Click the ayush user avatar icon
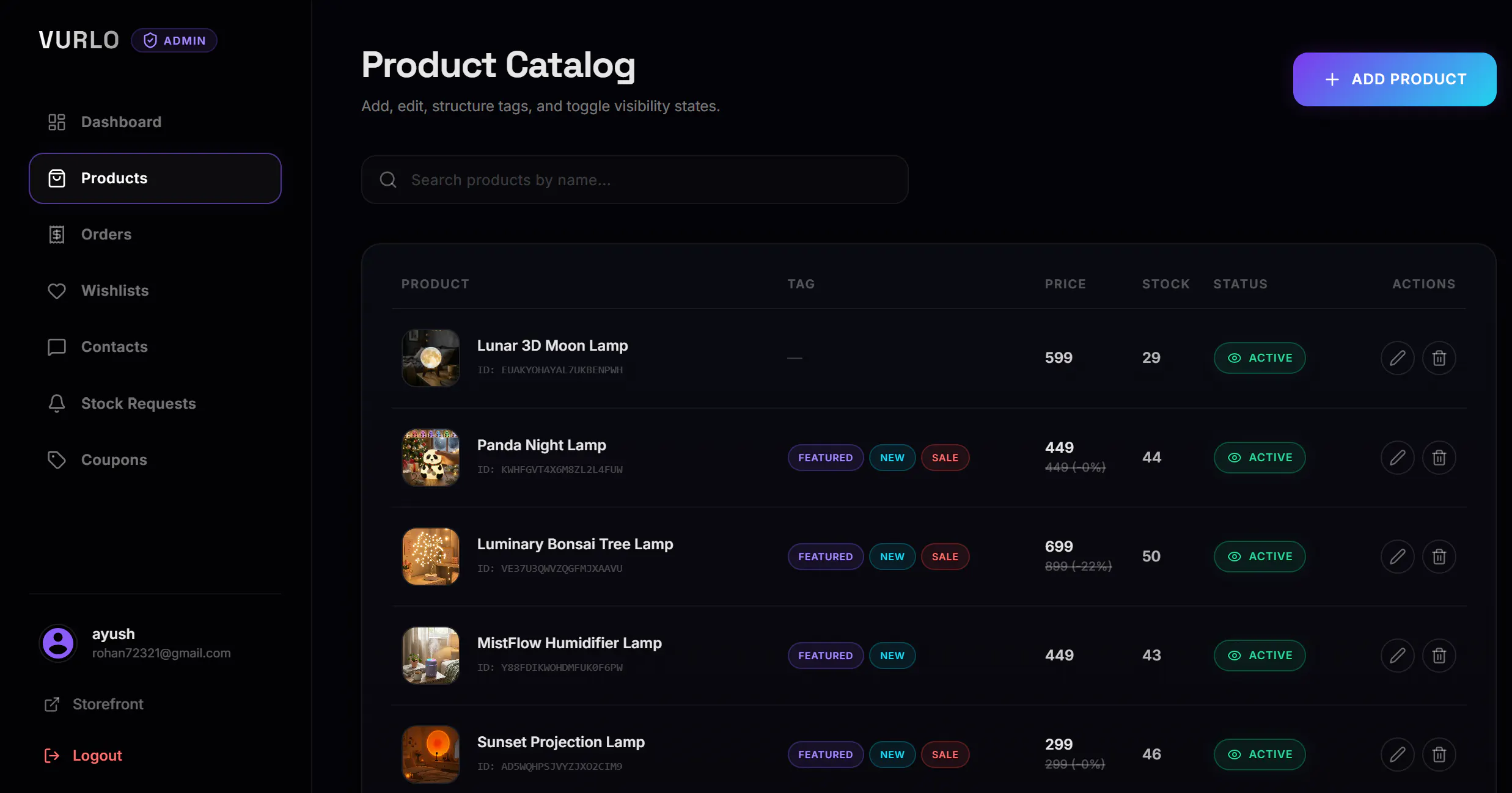Screen dimensions: 1512x793 click(58, 643)
